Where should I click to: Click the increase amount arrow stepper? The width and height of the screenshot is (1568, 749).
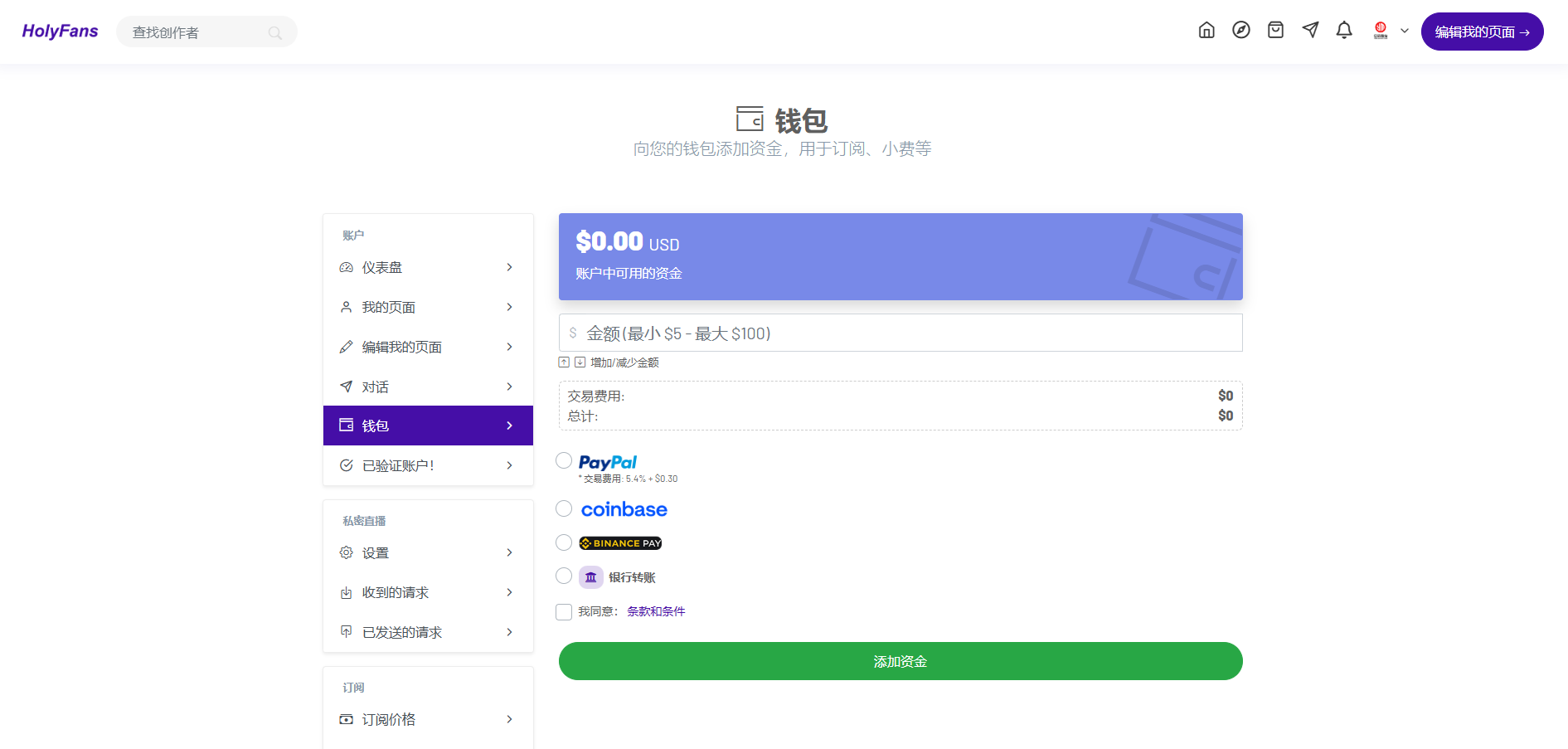563,362
